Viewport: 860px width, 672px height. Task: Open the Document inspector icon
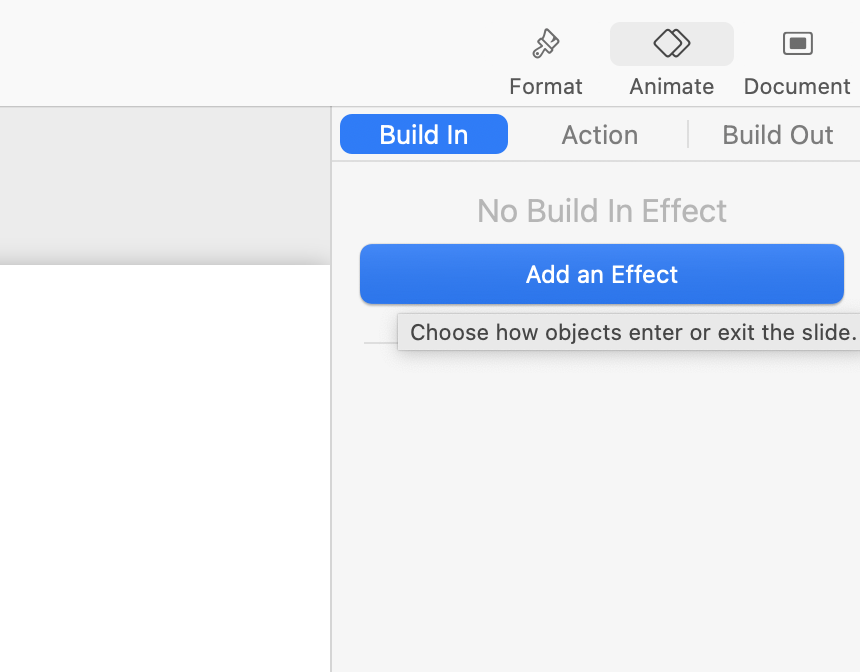click(797, 43)
